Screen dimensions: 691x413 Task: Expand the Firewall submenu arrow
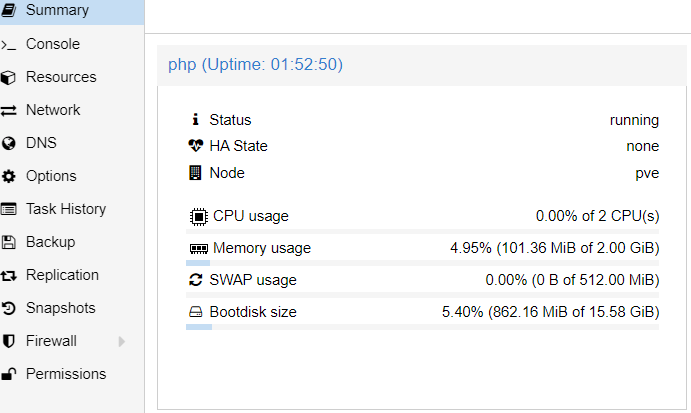point(122,341)
